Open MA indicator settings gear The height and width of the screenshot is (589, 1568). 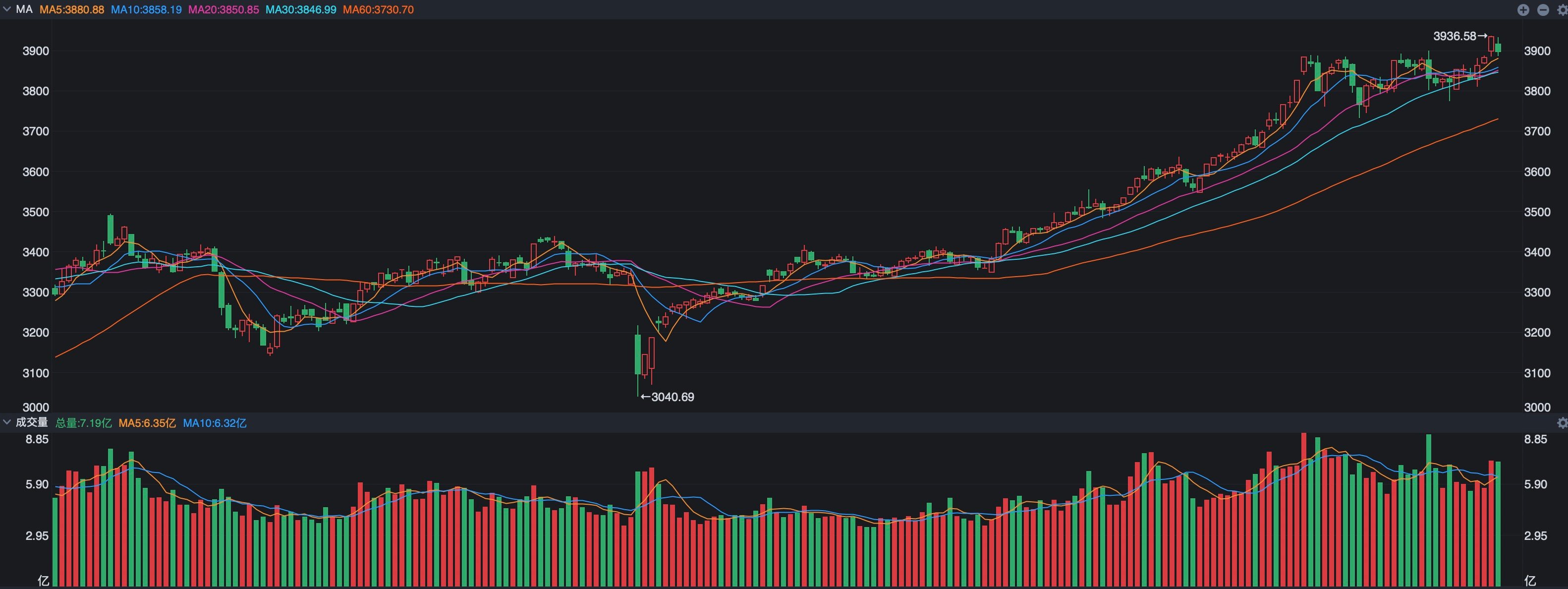click(1562, 10)
